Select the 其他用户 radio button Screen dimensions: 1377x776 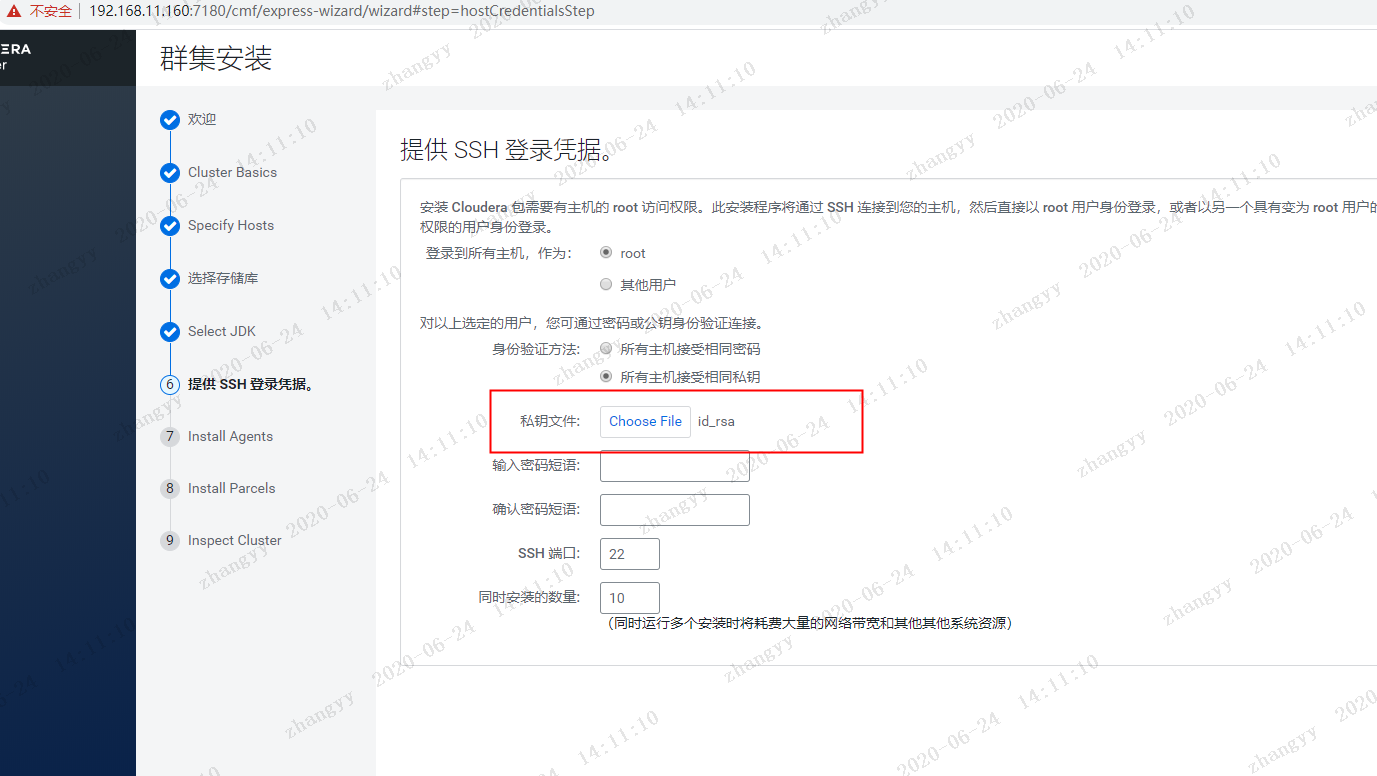(x=606, y=284)
